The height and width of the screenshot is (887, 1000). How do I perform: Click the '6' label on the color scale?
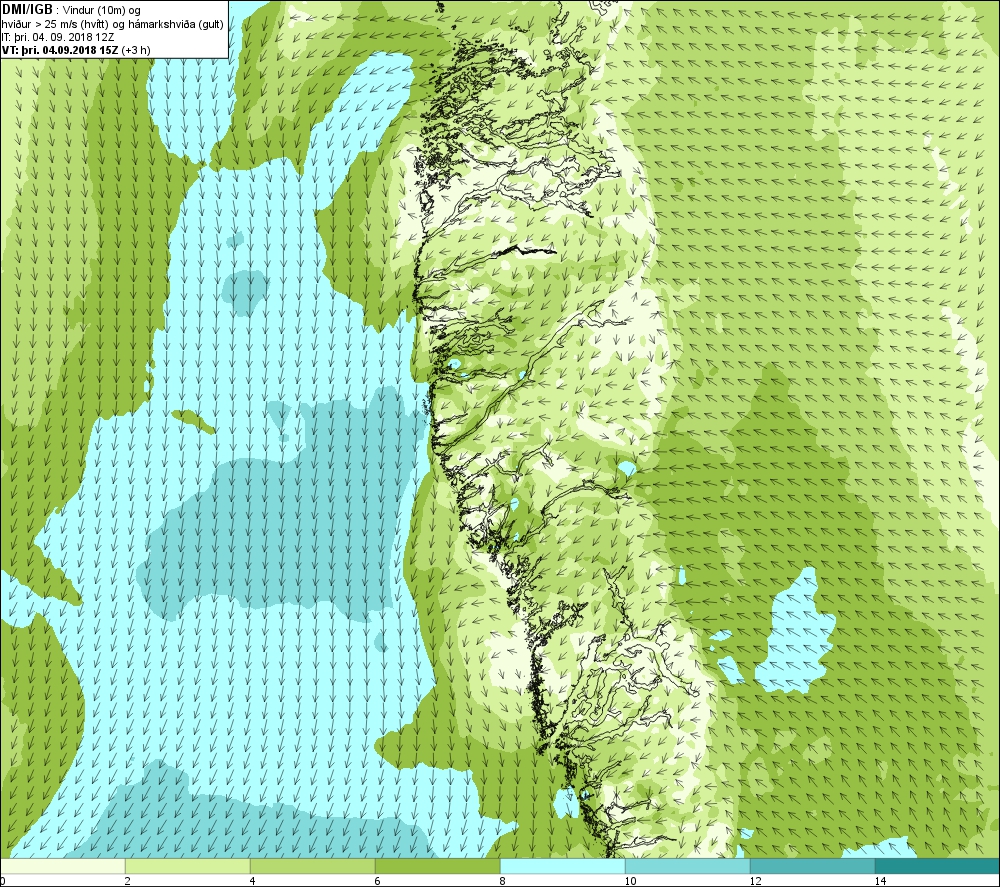coord(378,881)
